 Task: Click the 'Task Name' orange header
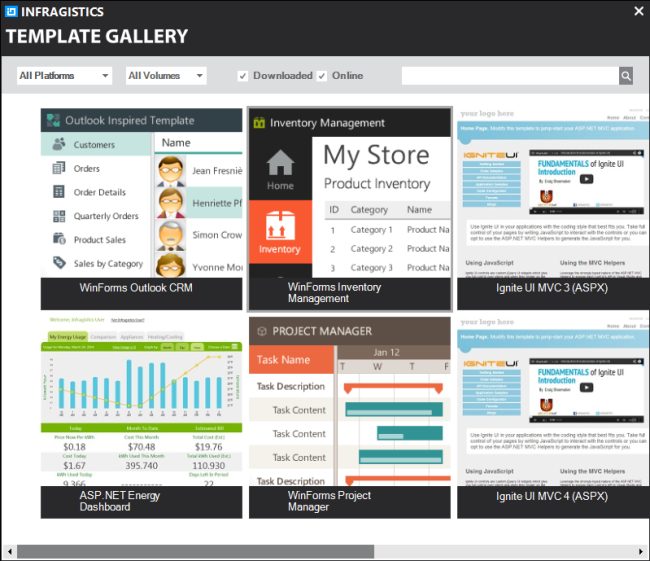(291, 359)
